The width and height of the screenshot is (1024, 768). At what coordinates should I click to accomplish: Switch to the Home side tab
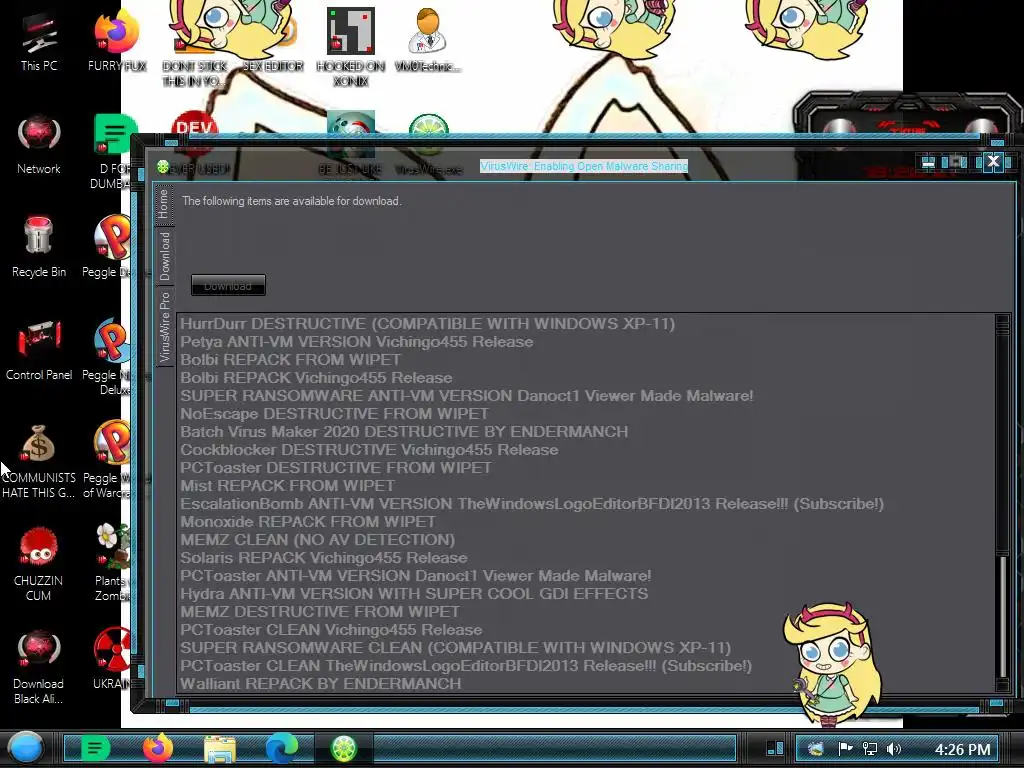click(x=163, y=204)
